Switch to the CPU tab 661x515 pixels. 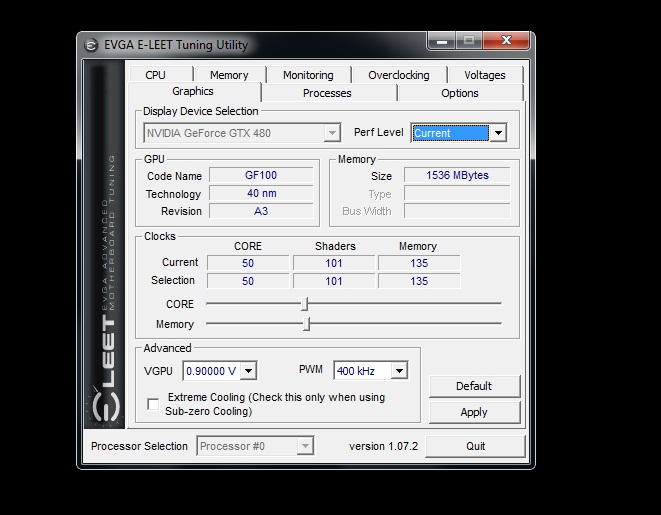point(155,75)
